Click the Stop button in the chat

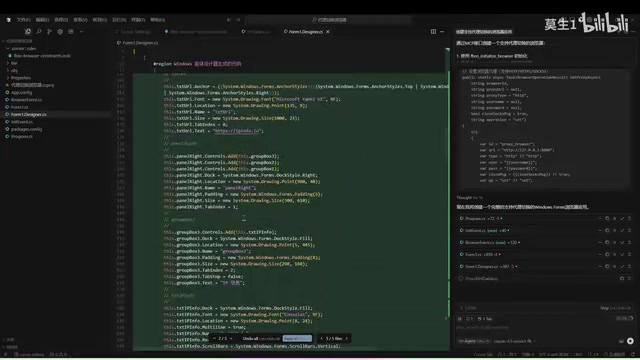tap(615, 308)
